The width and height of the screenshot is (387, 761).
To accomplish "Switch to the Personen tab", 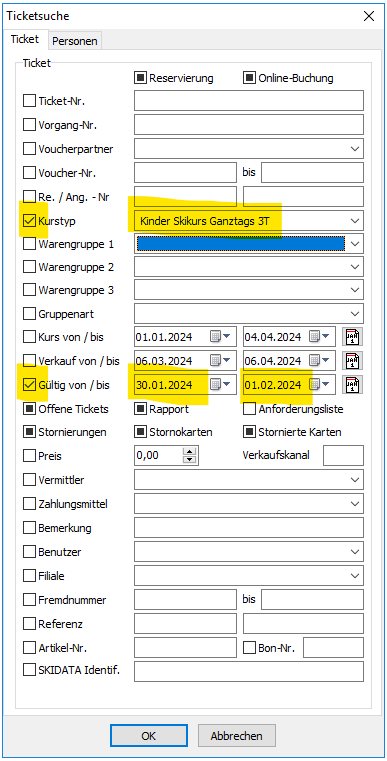I will coord(75,41).
